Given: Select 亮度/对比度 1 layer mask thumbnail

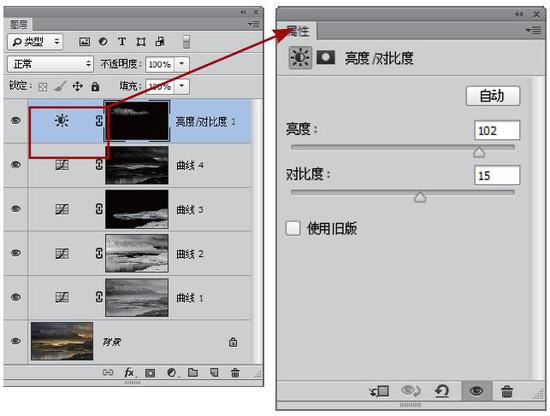Looking at the screenshot, I should [137, 121].
